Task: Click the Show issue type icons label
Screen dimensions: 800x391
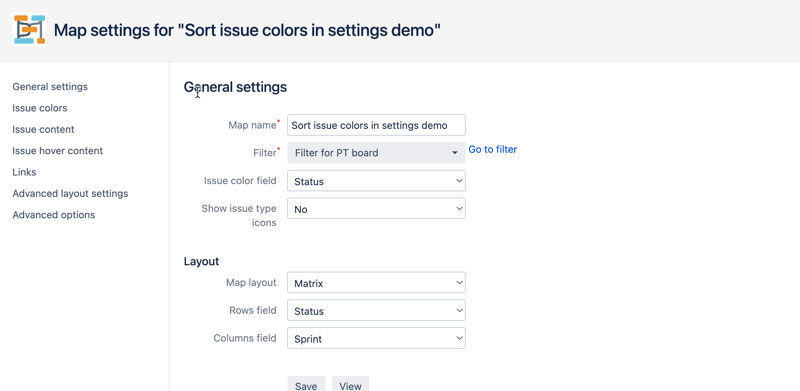Action: click(x=239, y=215)
